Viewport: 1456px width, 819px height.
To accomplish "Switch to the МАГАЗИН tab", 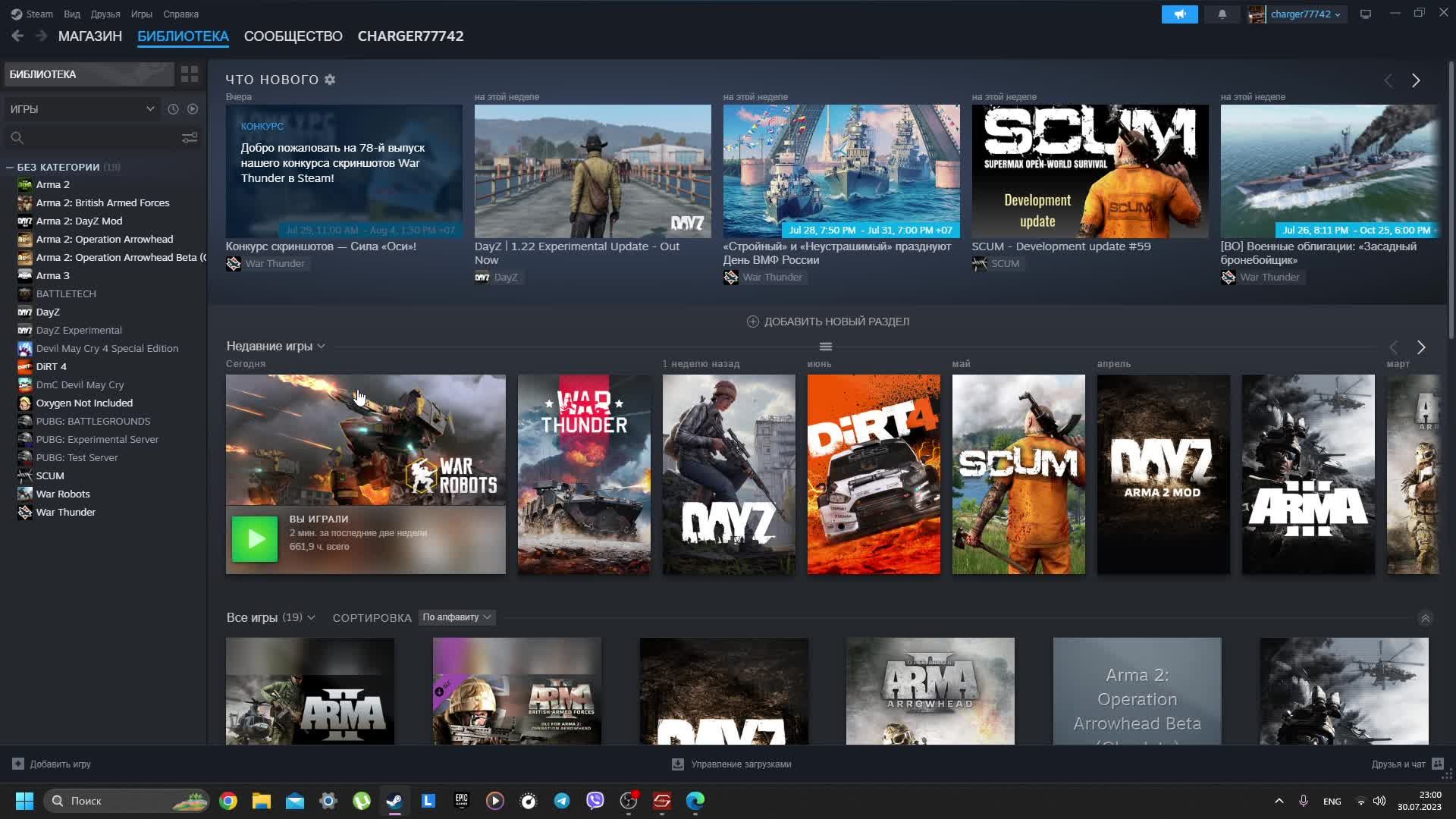I will pos(90,36).
